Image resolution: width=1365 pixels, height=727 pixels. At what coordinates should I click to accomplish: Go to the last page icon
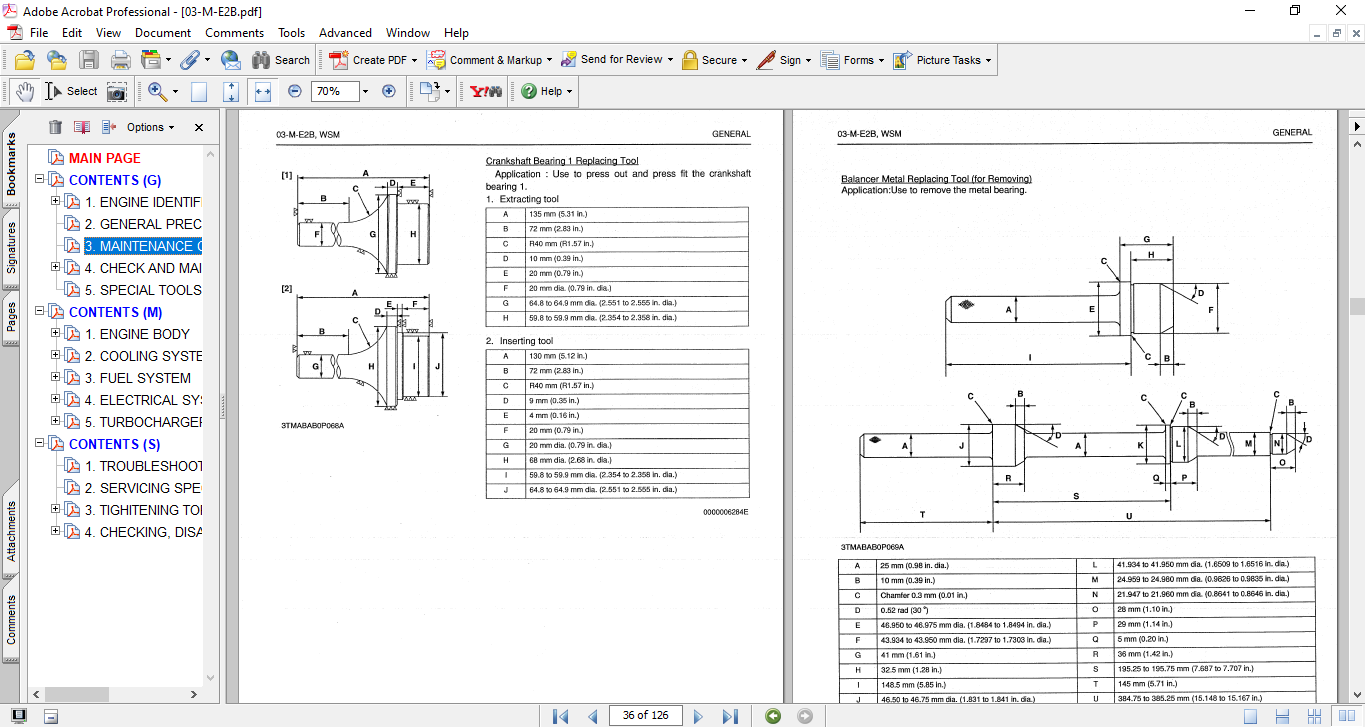coord(730,716)
